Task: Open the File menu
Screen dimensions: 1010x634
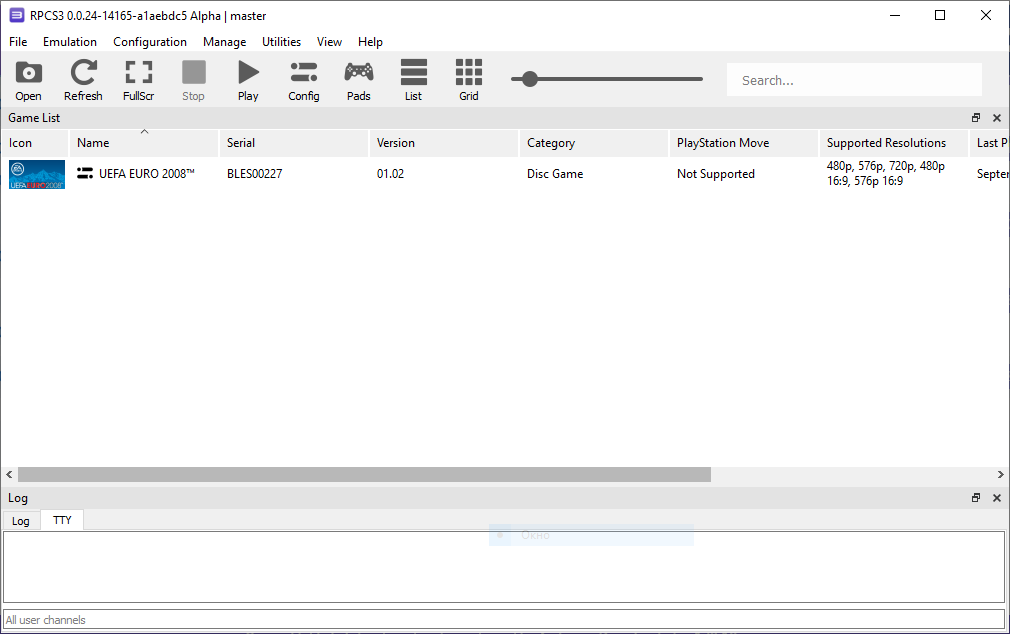Action: pos(18,42)
